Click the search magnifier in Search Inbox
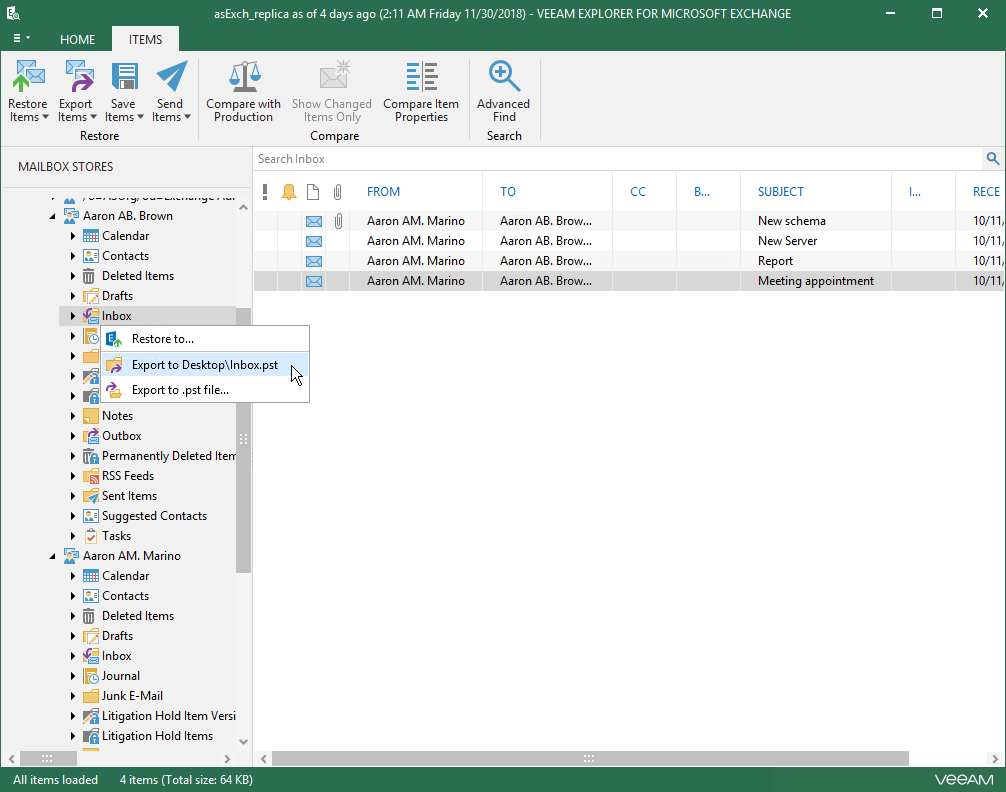1006x792 pixels. coord(993,159)
